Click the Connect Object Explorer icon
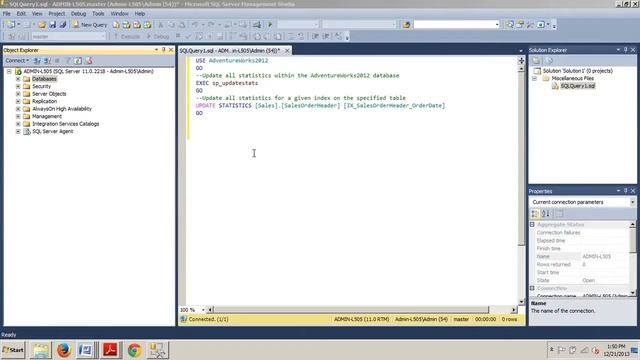The width and height of the screenshot is (640, 360). pos(37,61)
